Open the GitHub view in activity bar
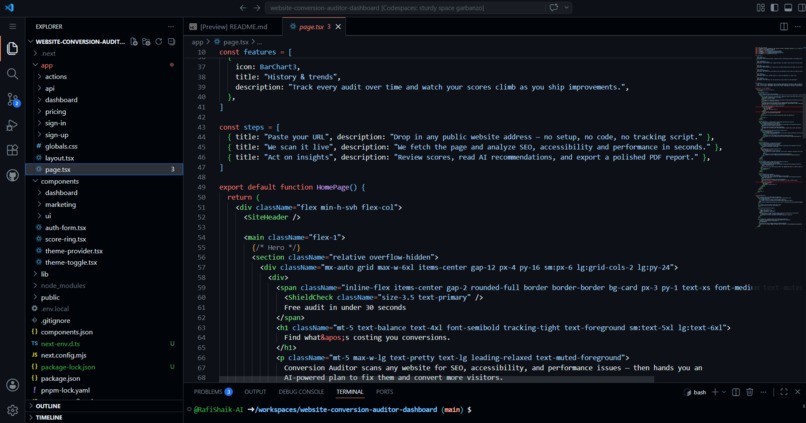Image resolution: width=806 pixels, height=423 pixels. pos(12,176)
